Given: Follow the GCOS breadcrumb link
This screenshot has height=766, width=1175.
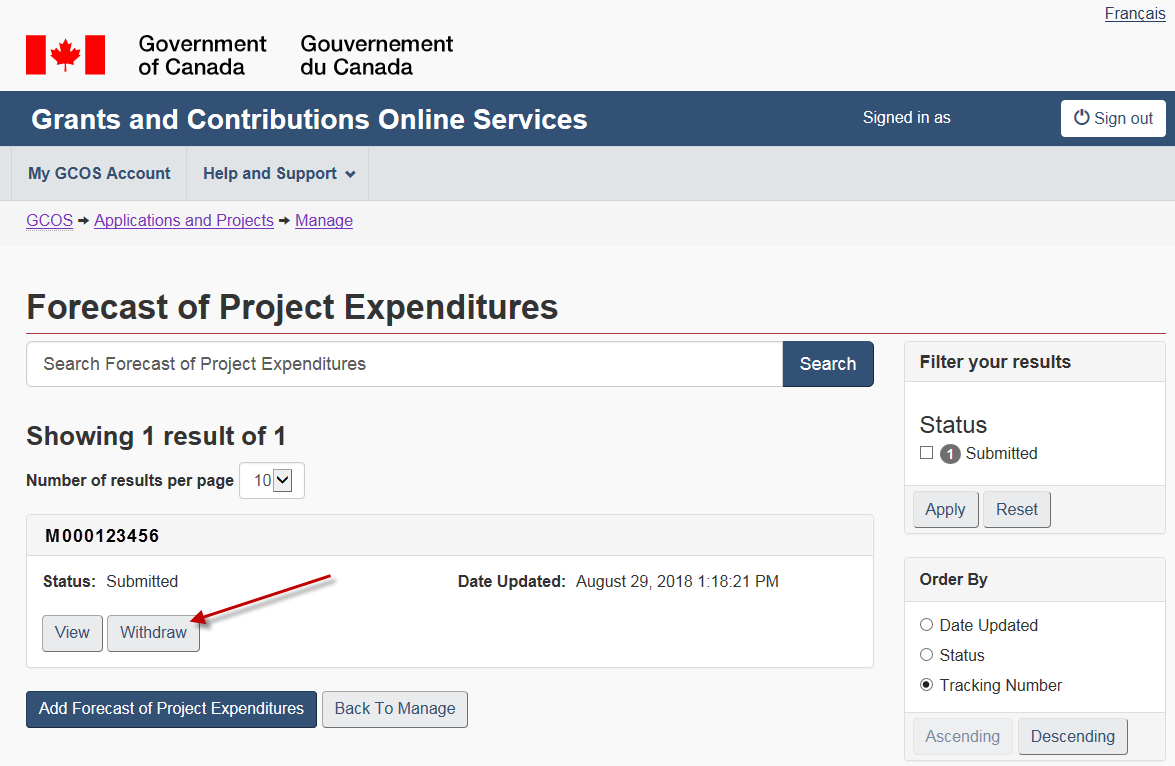Looking at the screenshot, I should (49, 221).
